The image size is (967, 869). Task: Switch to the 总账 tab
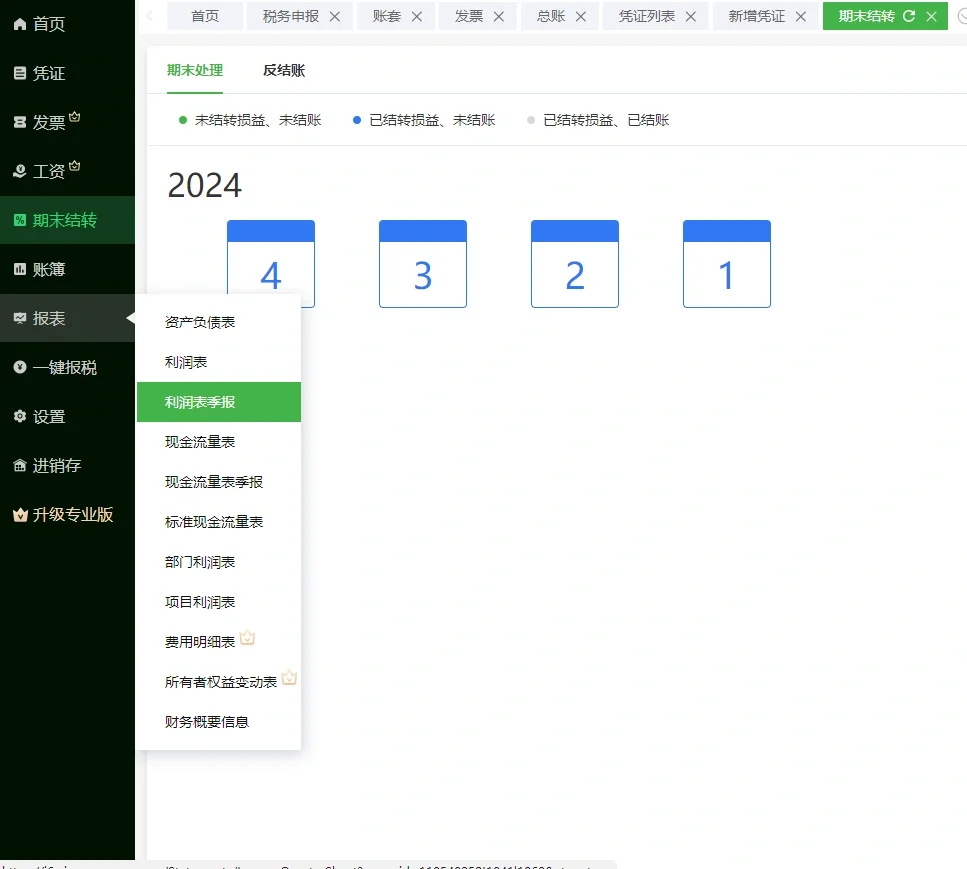551,16
